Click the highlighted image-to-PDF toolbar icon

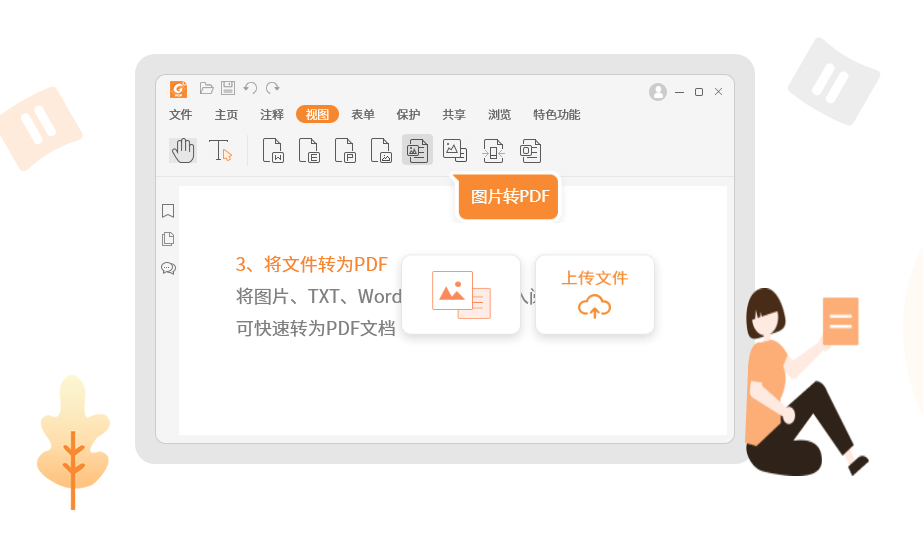(x=417, y=150)
